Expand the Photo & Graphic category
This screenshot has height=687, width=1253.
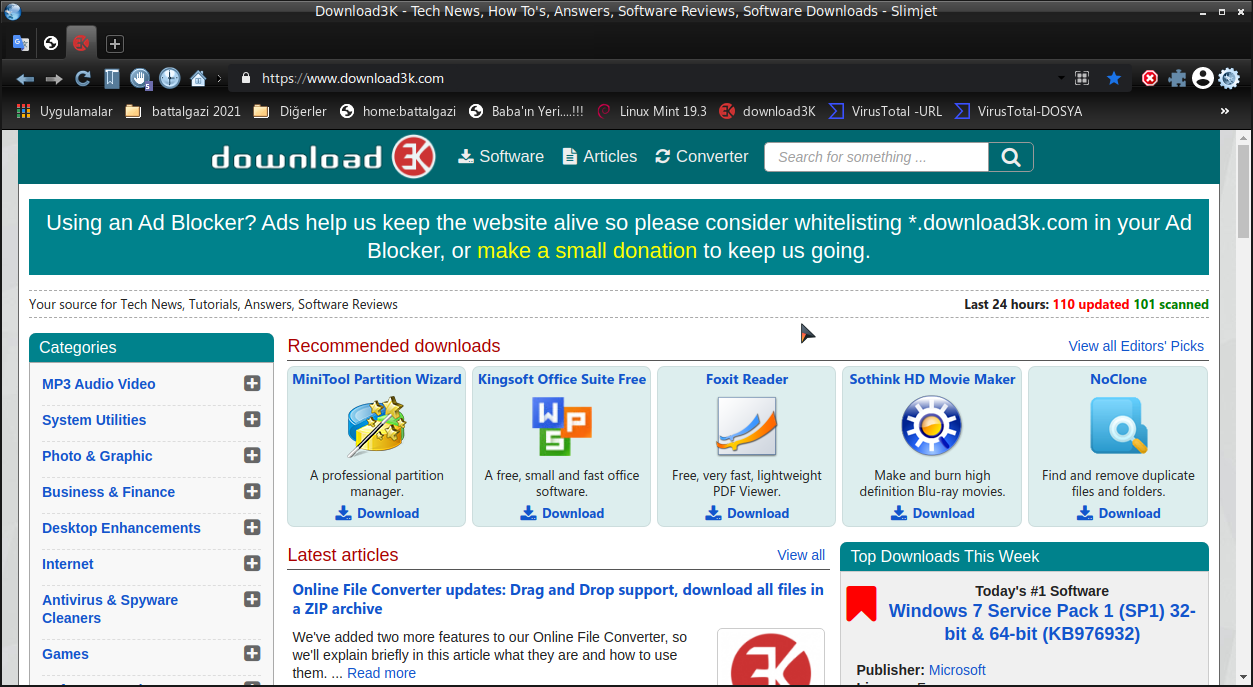coord(252,455)
